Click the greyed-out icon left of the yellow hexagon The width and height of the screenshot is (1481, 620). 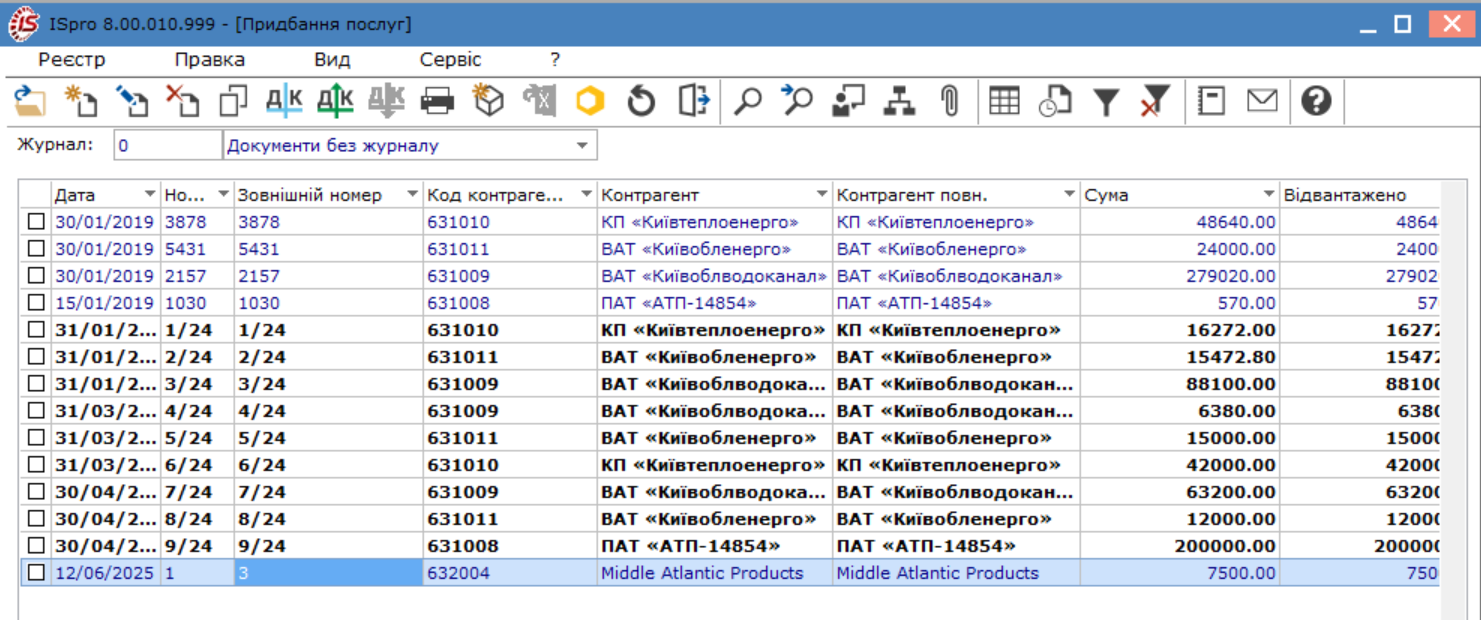click(x=539, y=101)
